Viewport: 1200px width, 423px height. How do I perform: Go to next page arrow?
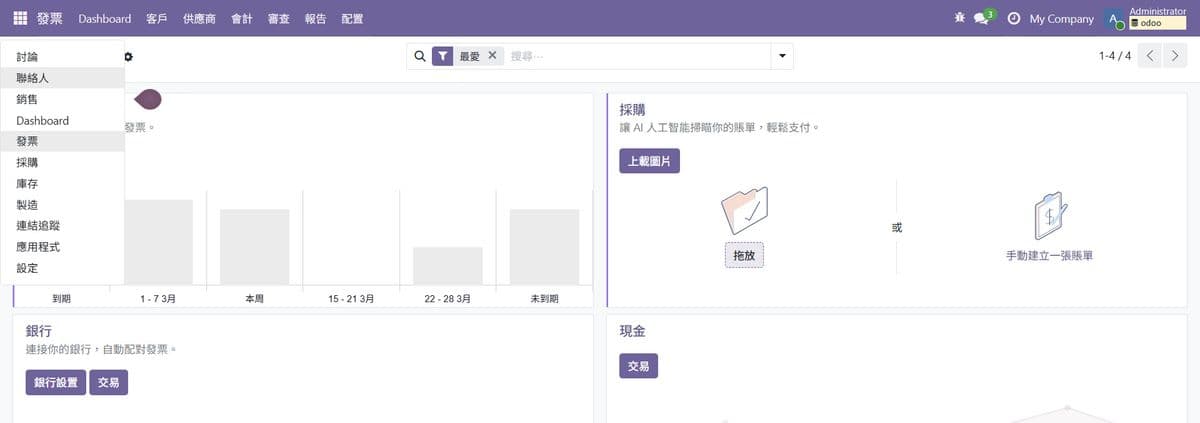[x=1176, y=56]
